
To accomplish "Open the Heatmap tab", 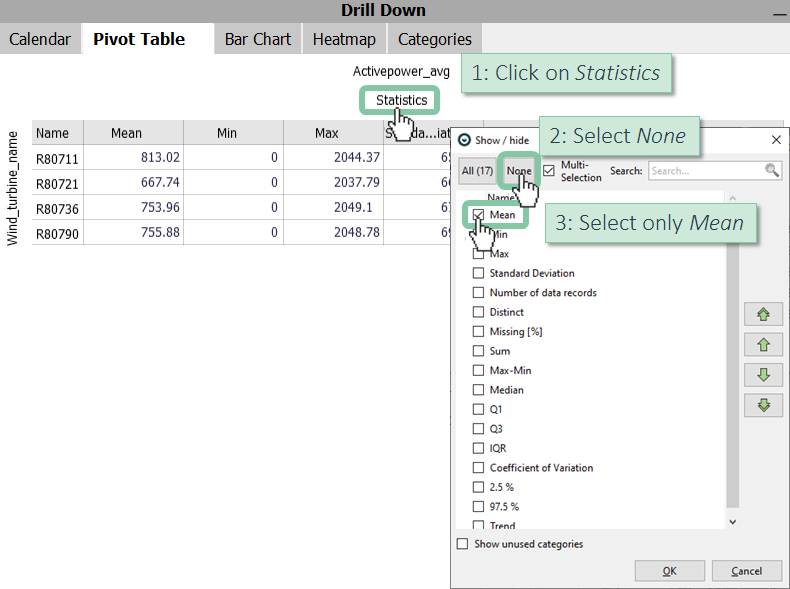I will (344, 39).
